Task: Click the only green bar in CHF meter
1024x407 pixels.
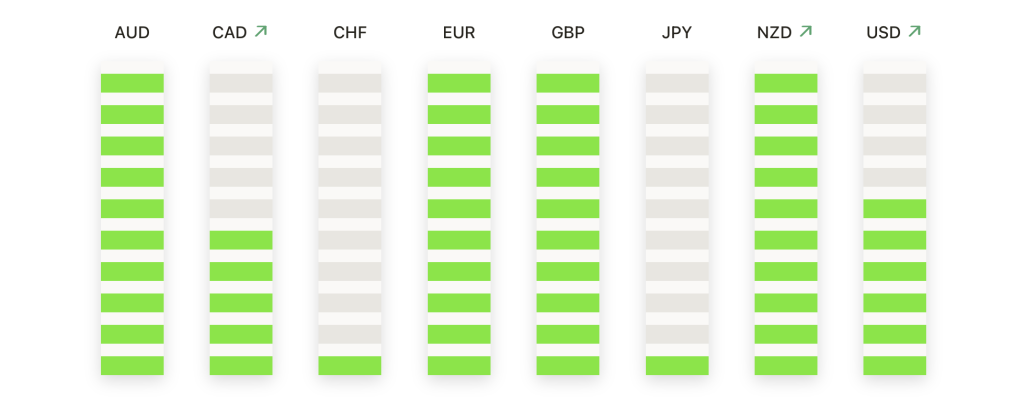Action: pos(350,365)
